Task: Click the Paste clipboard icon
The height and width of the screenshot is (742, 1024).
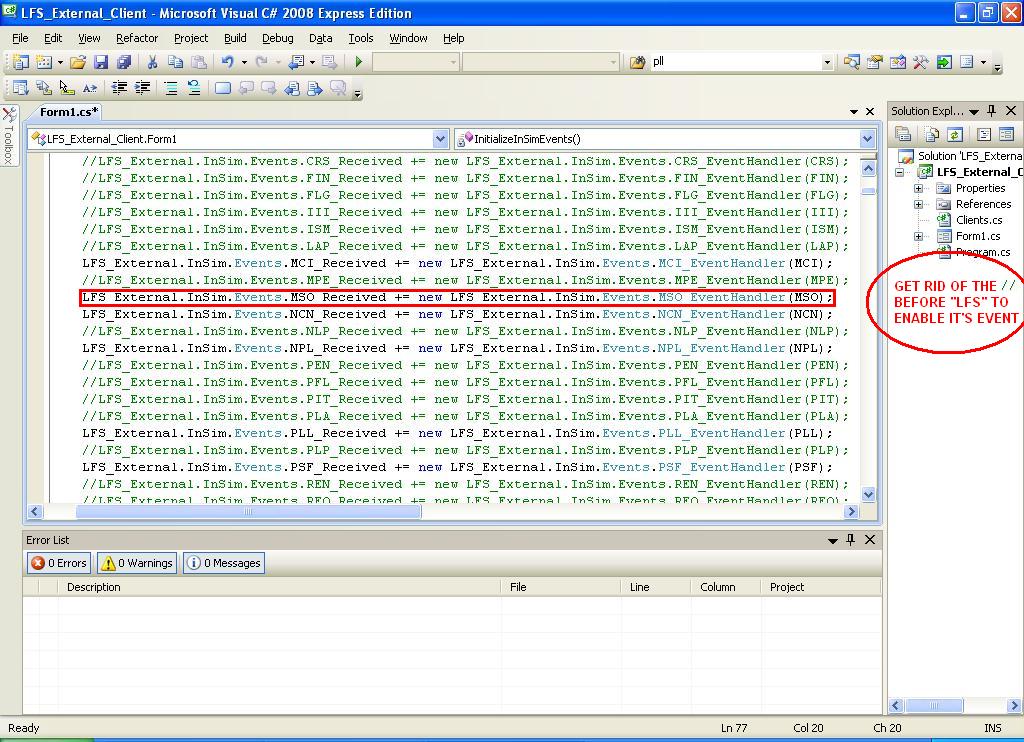Action: (x=199, y=62)
